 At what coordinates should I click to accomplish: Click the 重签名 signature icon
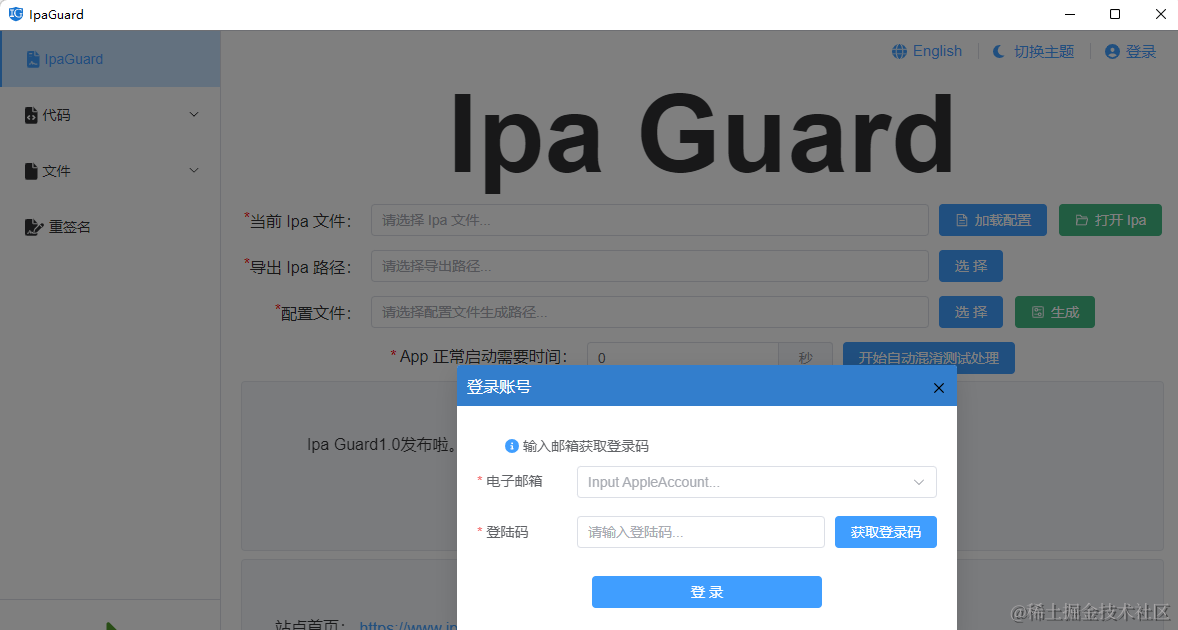click(34, 227)
